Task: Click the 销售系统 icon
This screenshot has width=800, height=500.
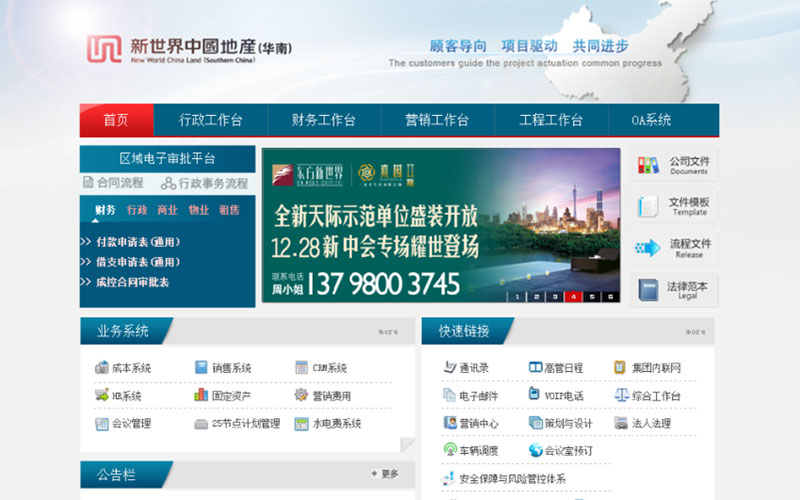Action: [202, 367]
